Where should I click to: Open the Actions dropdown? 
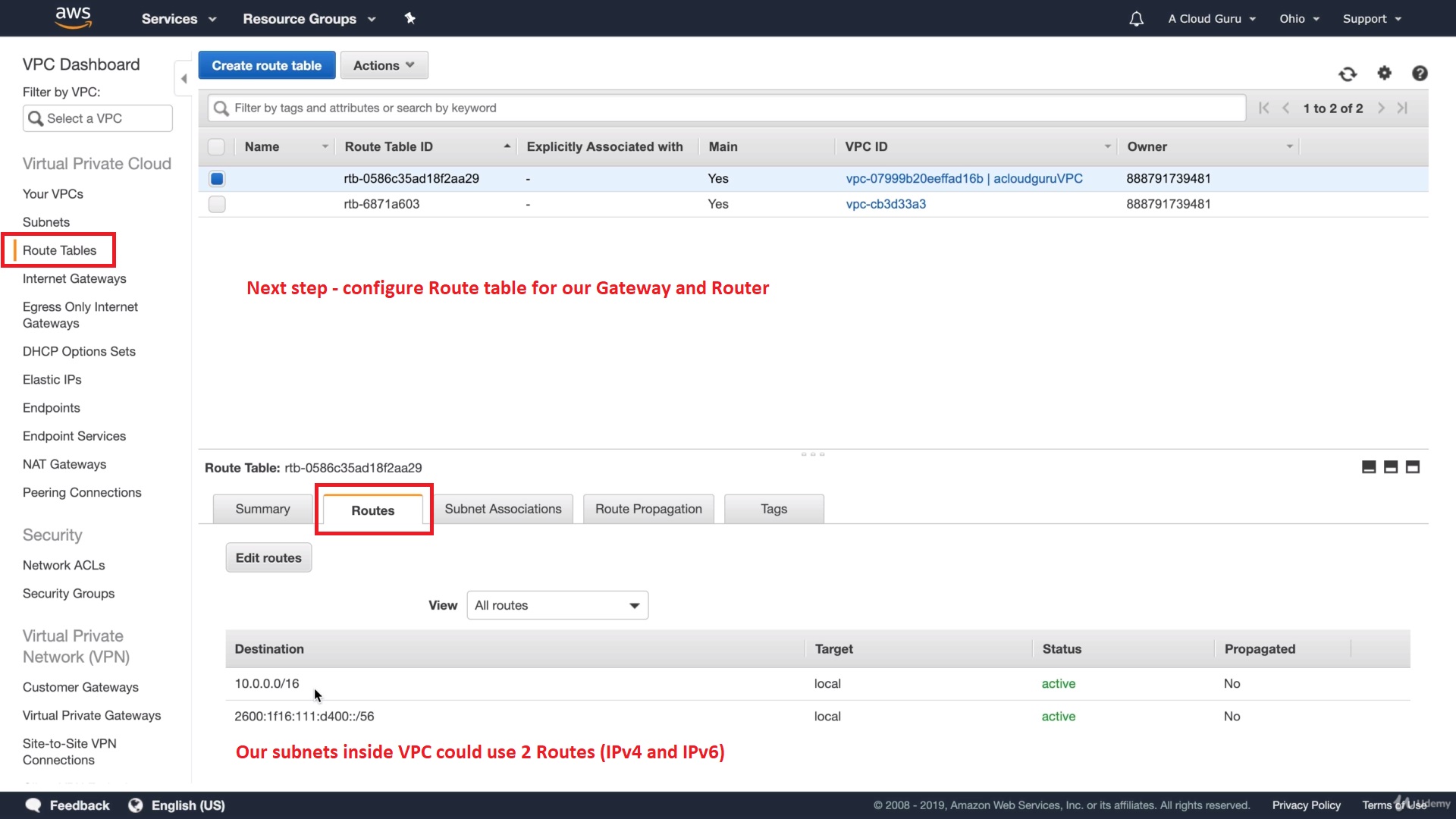pyautogui.click(x=384, y=65)
